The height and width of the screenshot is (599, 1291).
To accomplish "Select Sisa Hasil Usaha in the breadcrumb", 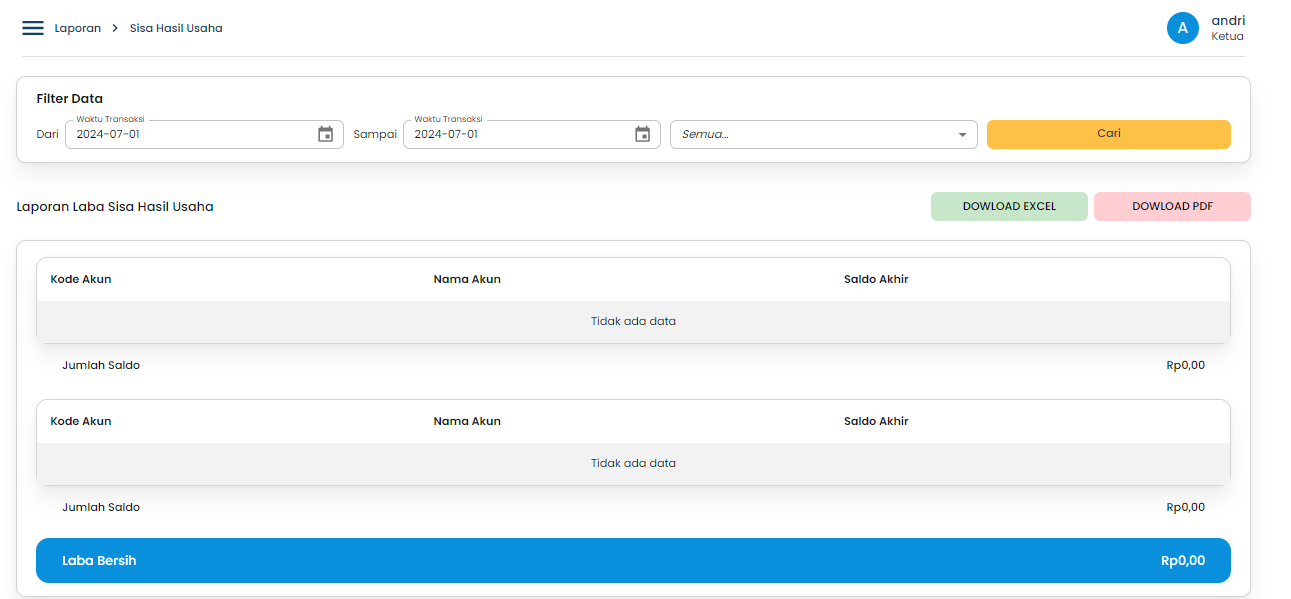I will point(176,28).
